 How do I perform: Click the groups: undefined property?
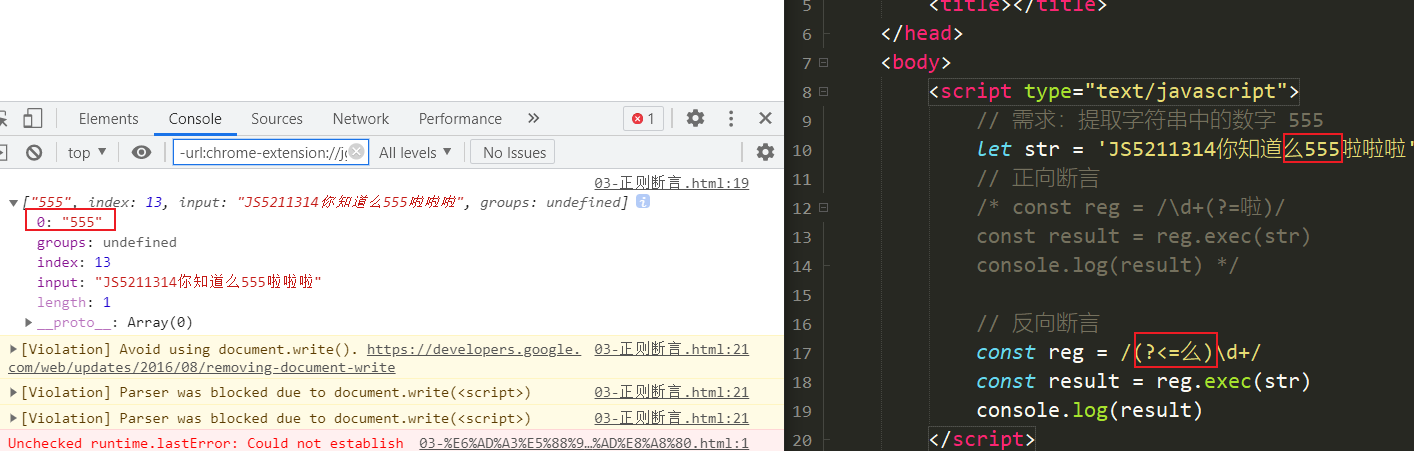(107, 242)
